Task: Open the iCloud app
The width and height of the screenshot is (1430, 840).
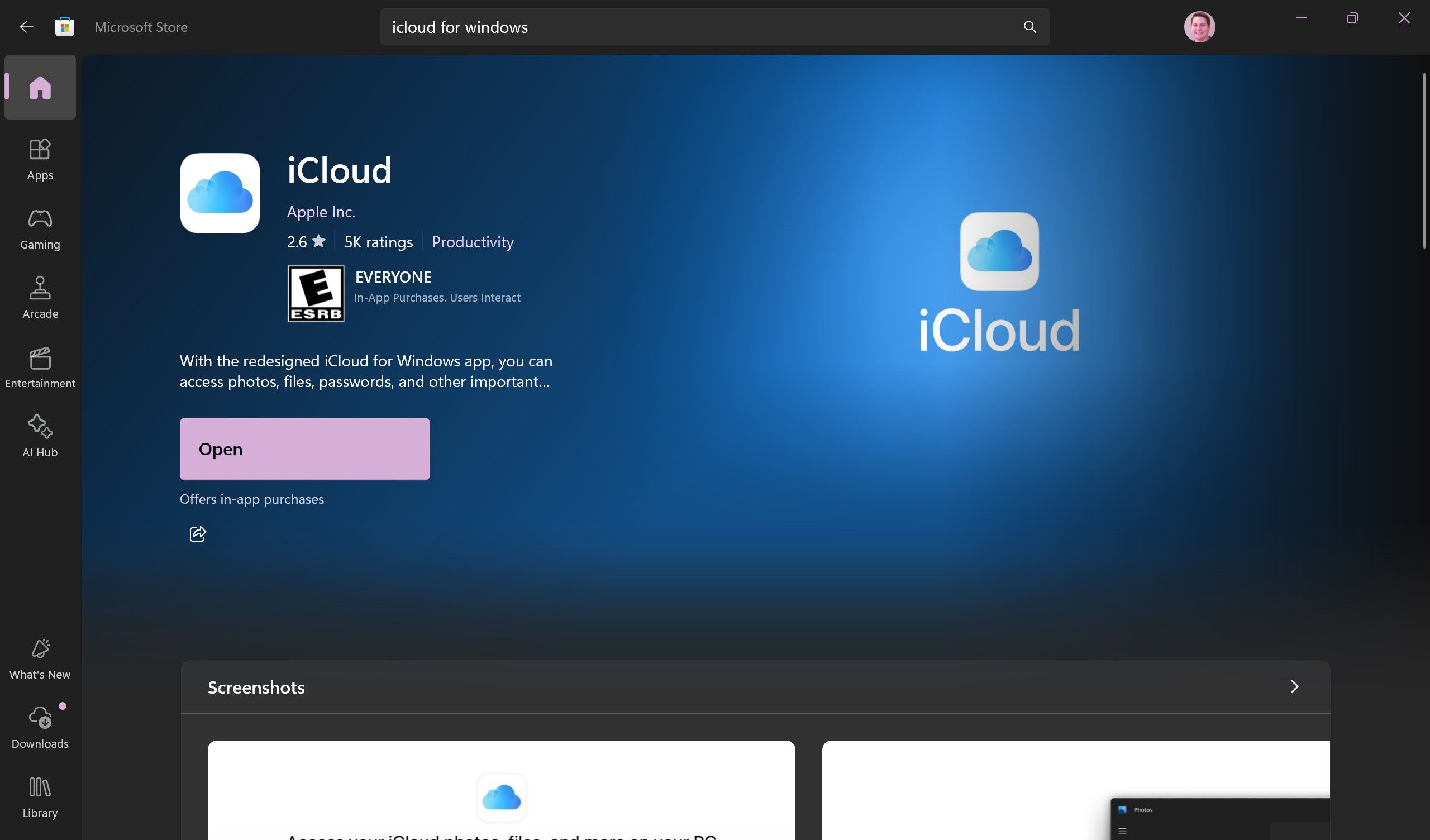Action: click(303, 449)
